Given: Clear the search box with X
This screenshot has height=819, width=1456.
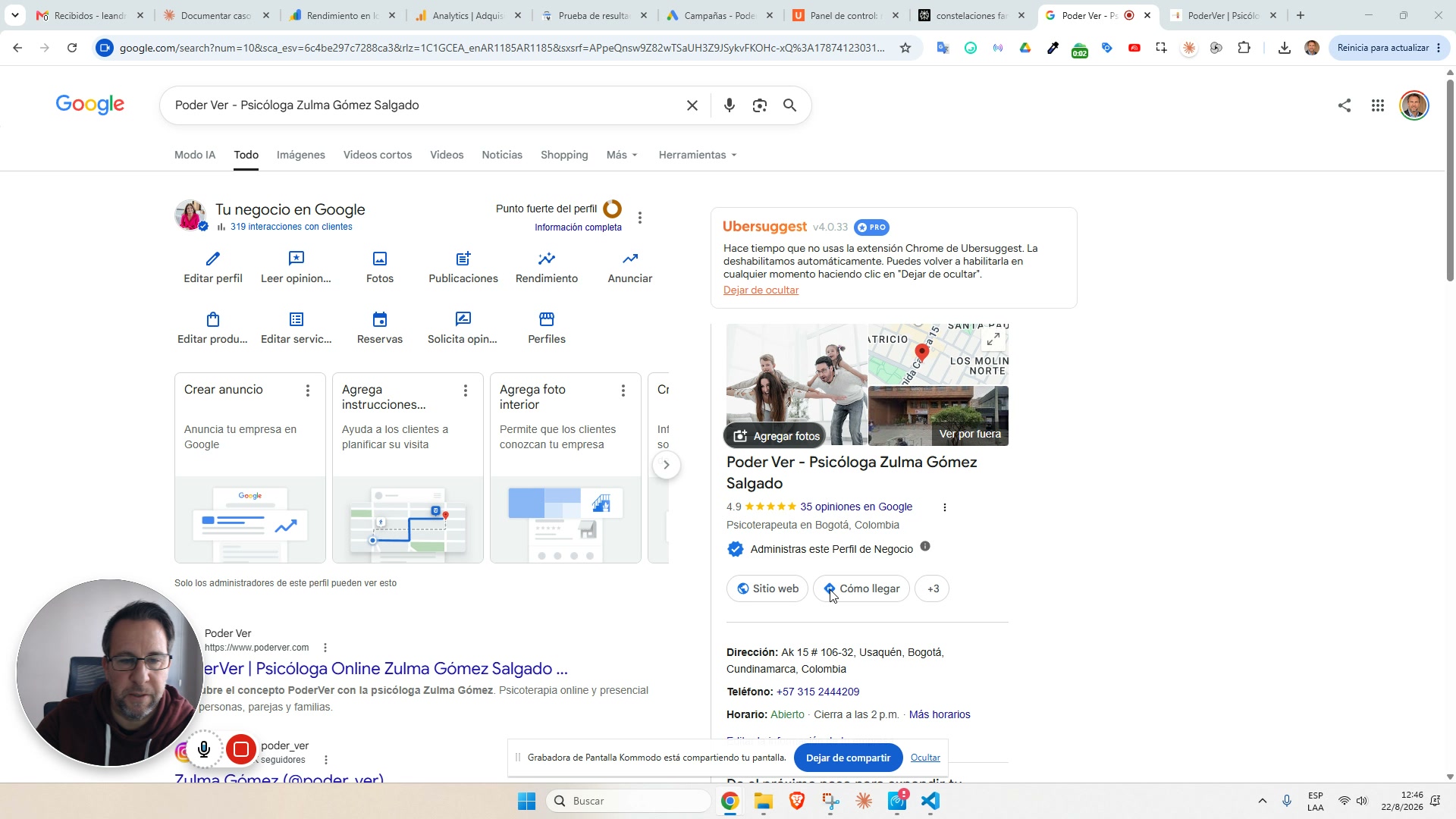Looking at the screenshot, I should 692,105.
